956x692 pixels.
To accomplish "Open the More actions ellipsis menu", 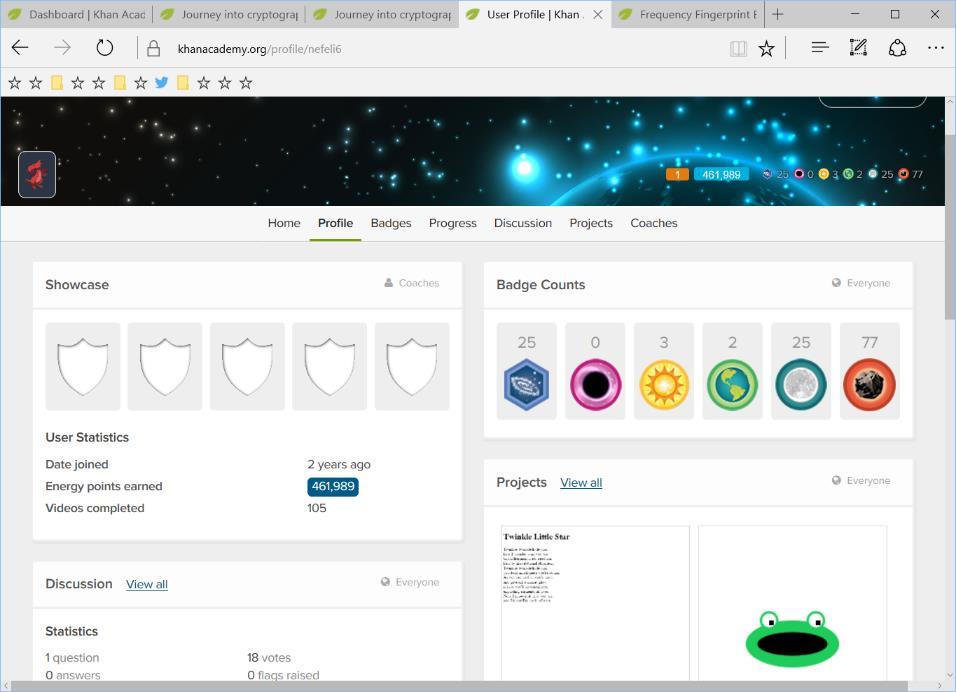I will click(935, 48).
